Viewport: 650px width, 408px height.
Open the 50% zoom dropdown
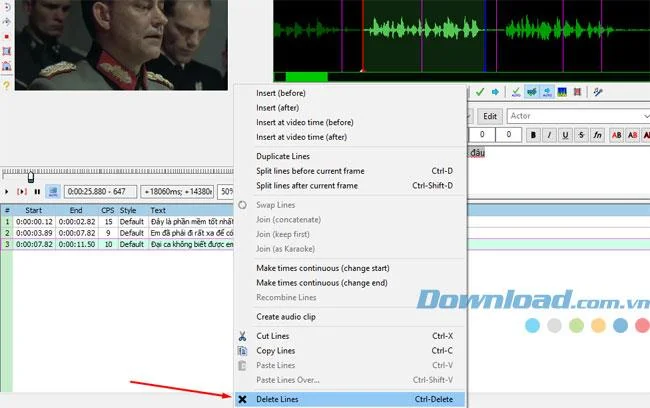(x=226, y=192)
